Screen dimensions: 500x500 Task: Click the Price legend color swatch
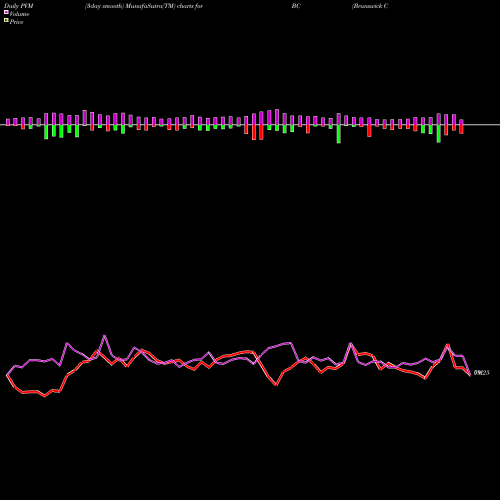tap(6, 20)
